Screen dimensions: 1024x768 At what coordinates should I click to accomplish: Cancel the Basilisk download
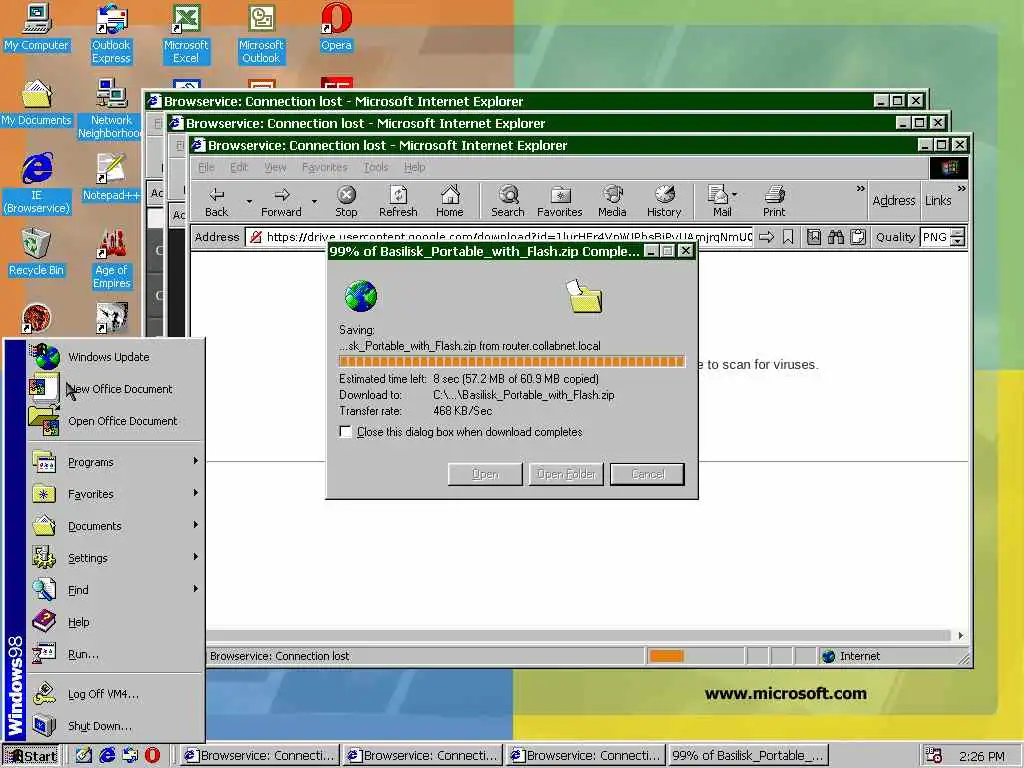tap(647, 474)
